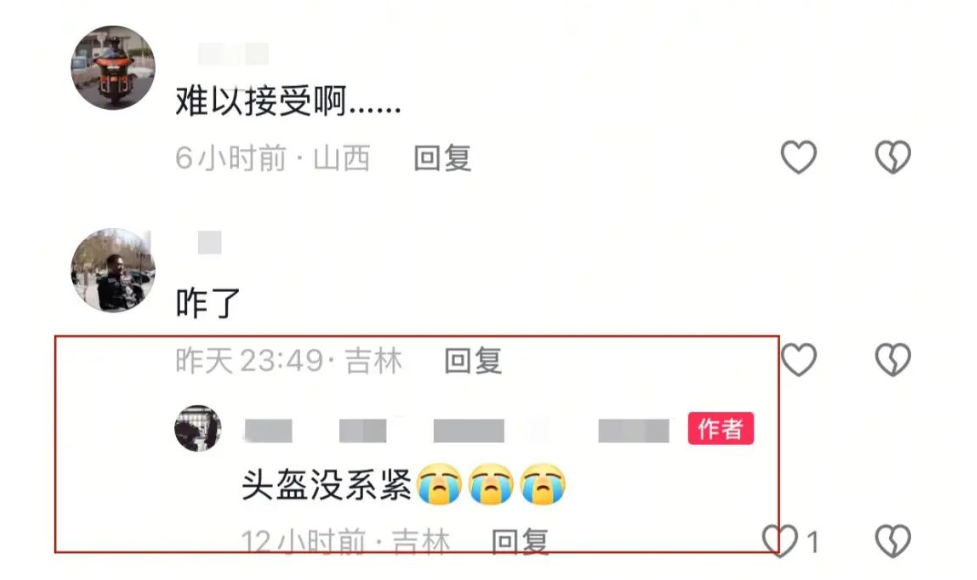Click the "昨天 23:49 · 吉林" timestamp
Viewport: 977px width, 580px height.
[x=289, y=361]
